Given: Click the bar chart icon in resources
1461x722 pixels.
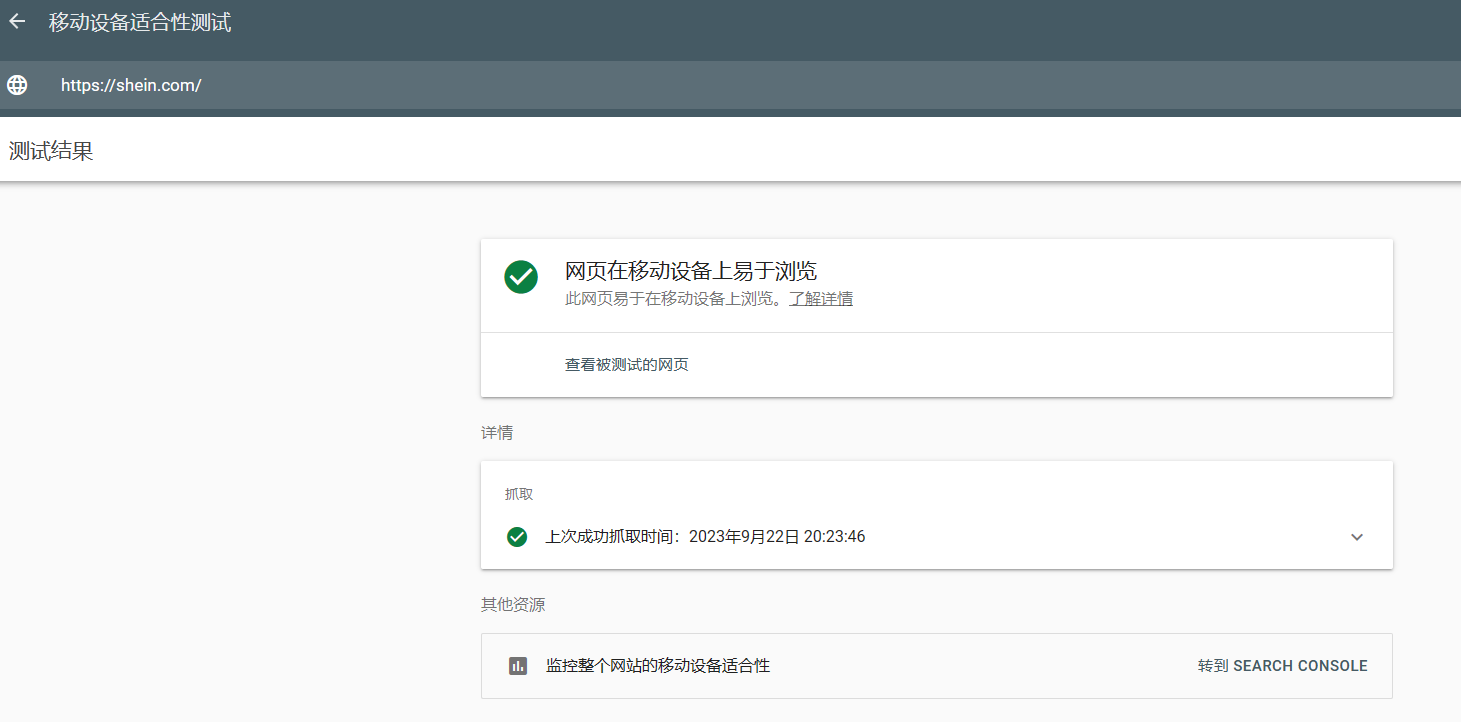Looking at the screenshot, I should click(518, 666).
